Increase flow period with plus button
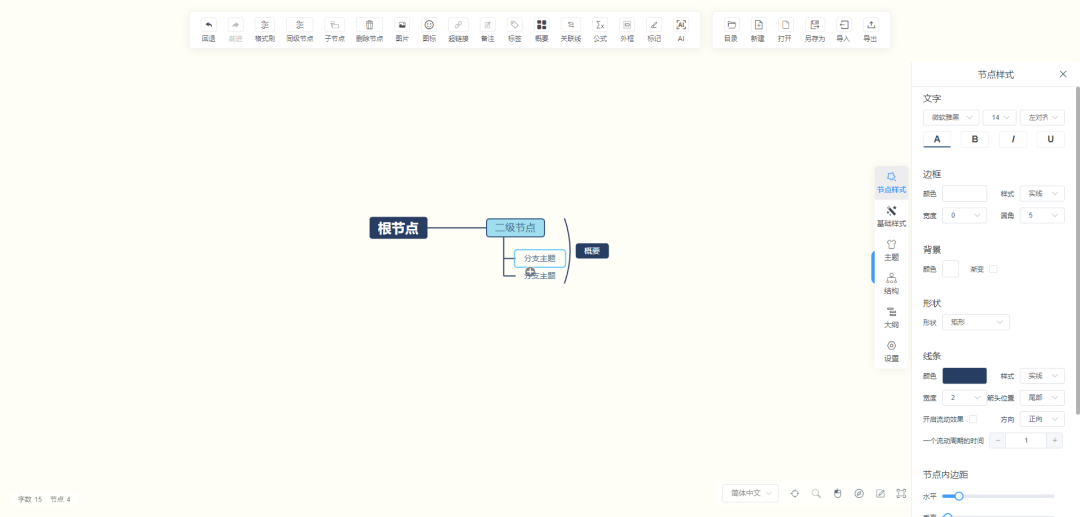This screenshot has height=517, width=1080. [x=1054, y=441]
